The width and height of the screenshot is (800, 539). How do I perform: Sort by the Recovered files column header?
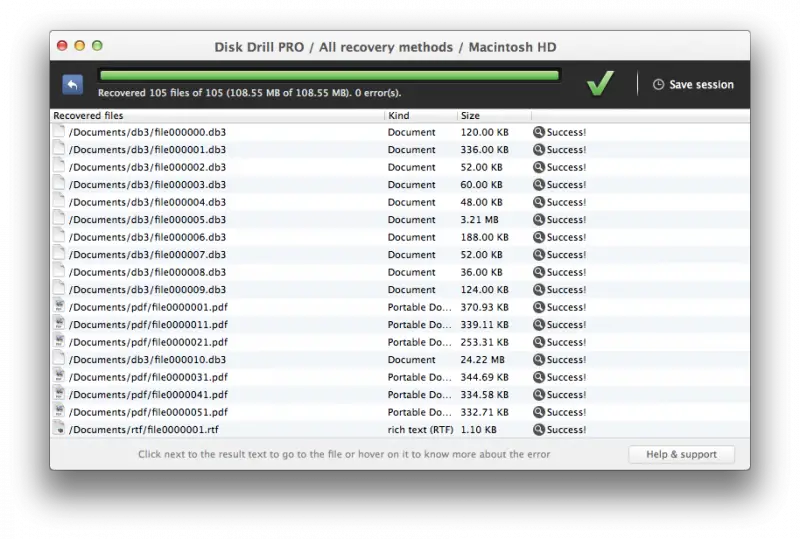coord(217,115)
